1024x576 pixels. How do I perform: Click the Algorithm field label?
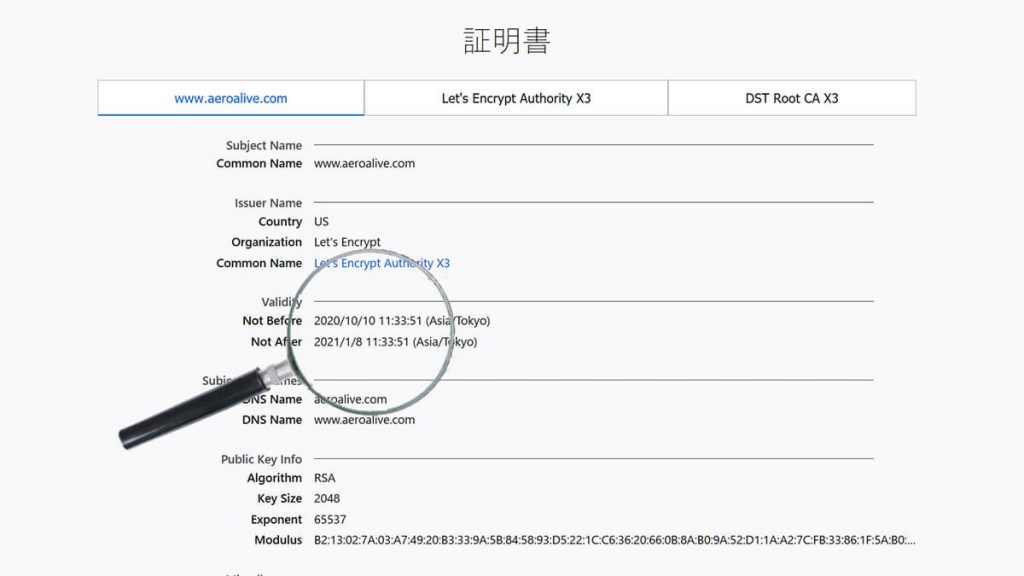click(274, 478)
